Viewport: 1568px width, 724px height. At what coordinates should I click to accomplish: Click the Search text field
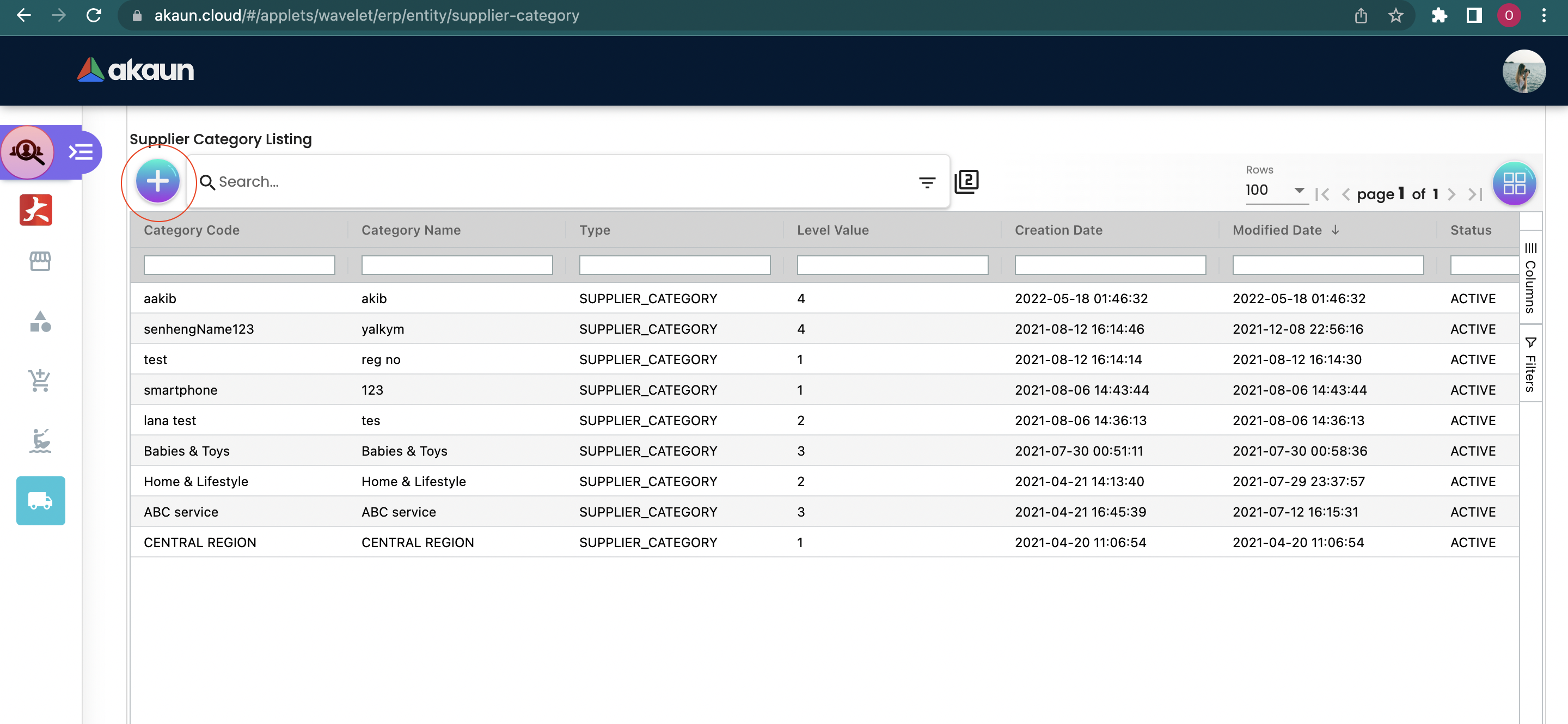(x=560, y=182)
